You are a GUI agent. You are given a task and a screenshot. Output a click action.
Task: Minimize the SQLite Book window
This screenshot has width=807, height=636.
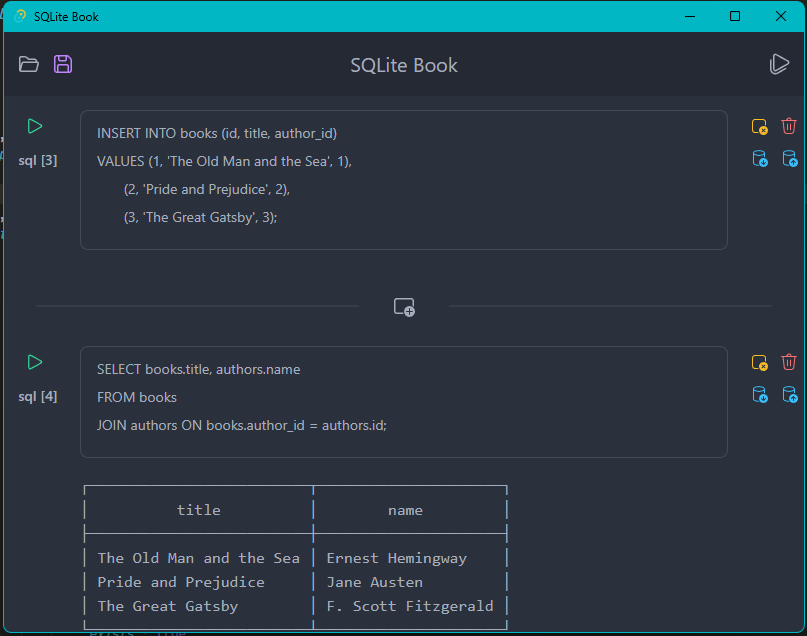(690, 16)
